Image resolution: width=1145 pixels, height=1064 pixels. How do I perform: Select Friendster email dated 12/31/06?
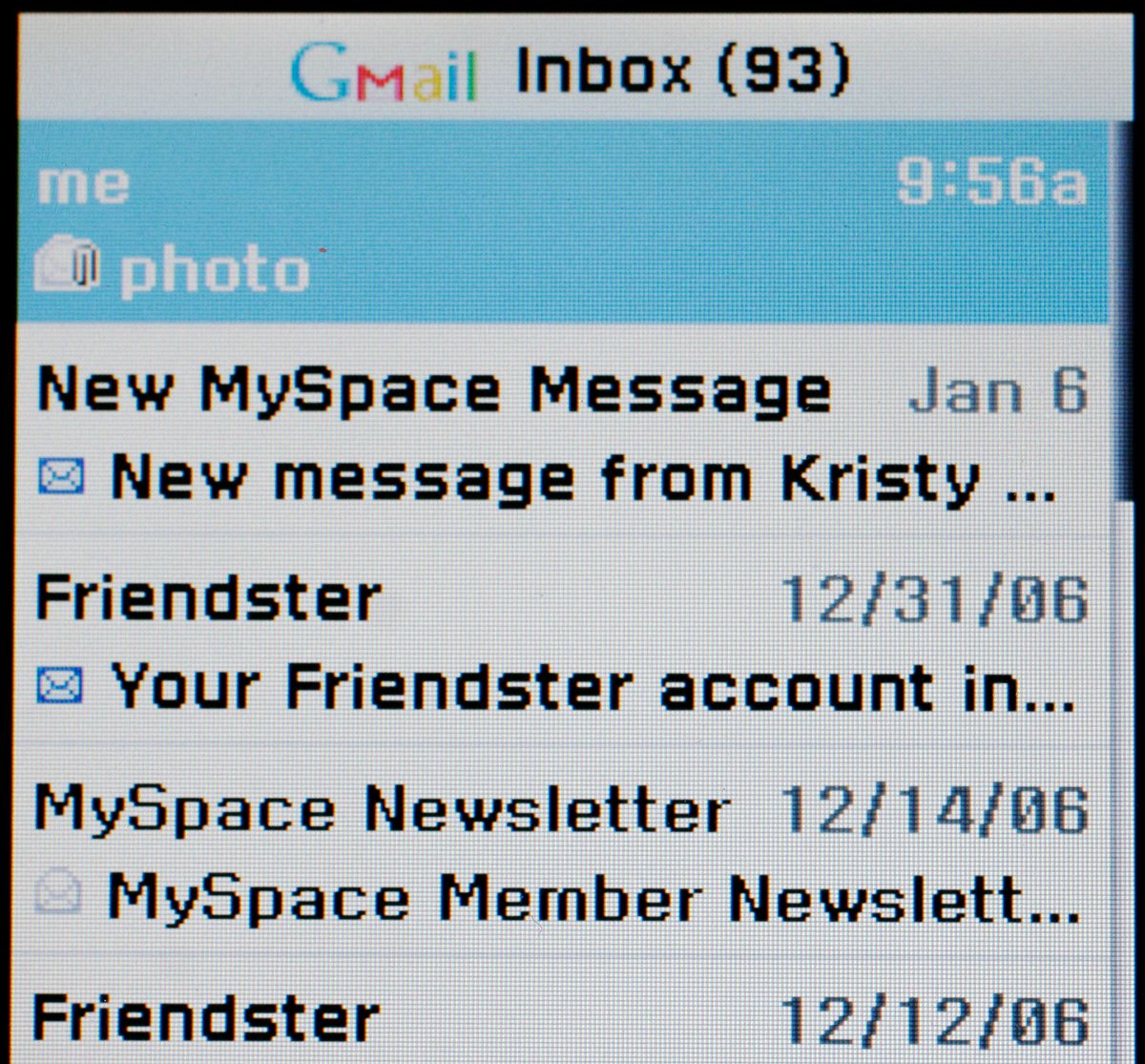(563, 641)
